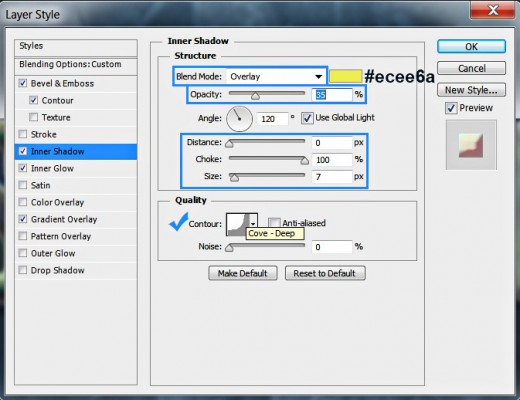Expand the Contour dropdown arrow

[x=253, y=224]
